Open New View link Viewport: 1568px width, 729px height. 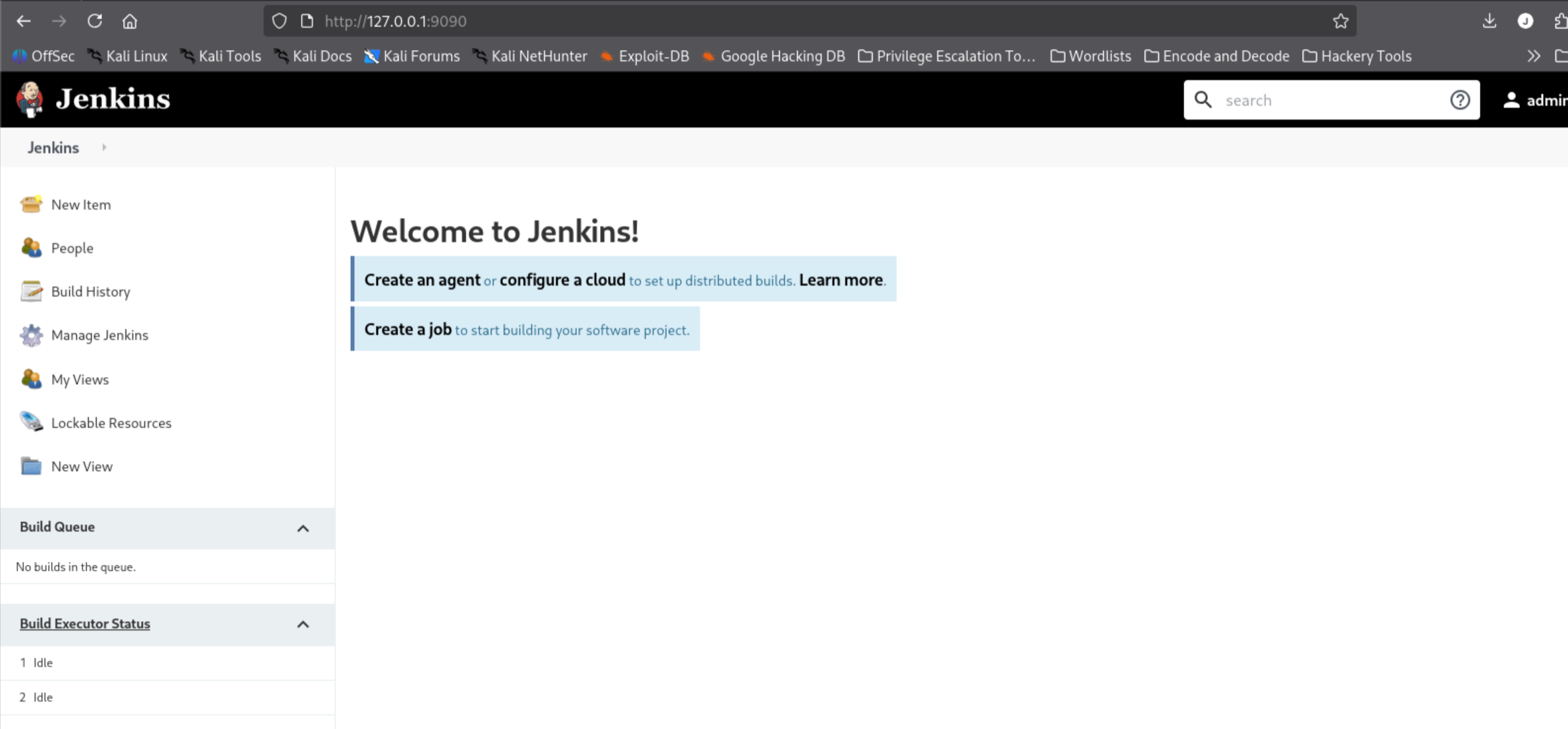[82, 466]
